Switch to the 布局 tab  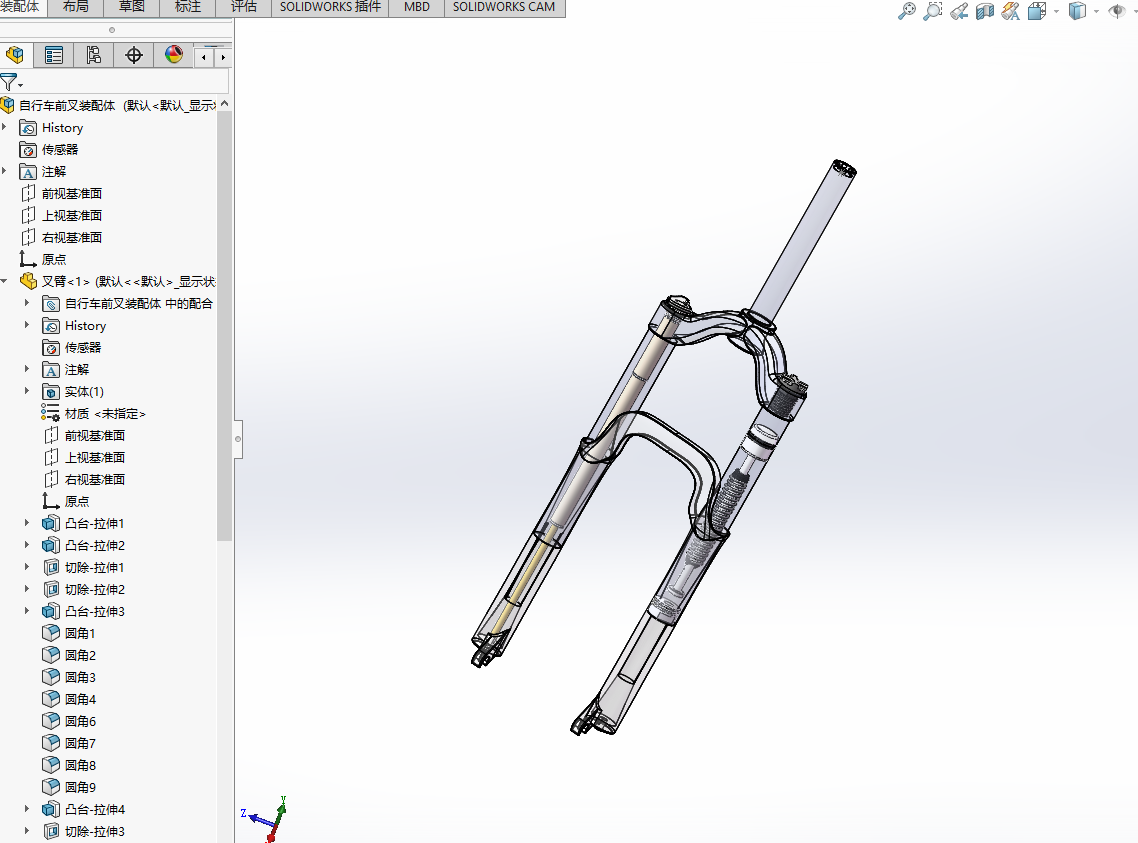click(75, 7)
